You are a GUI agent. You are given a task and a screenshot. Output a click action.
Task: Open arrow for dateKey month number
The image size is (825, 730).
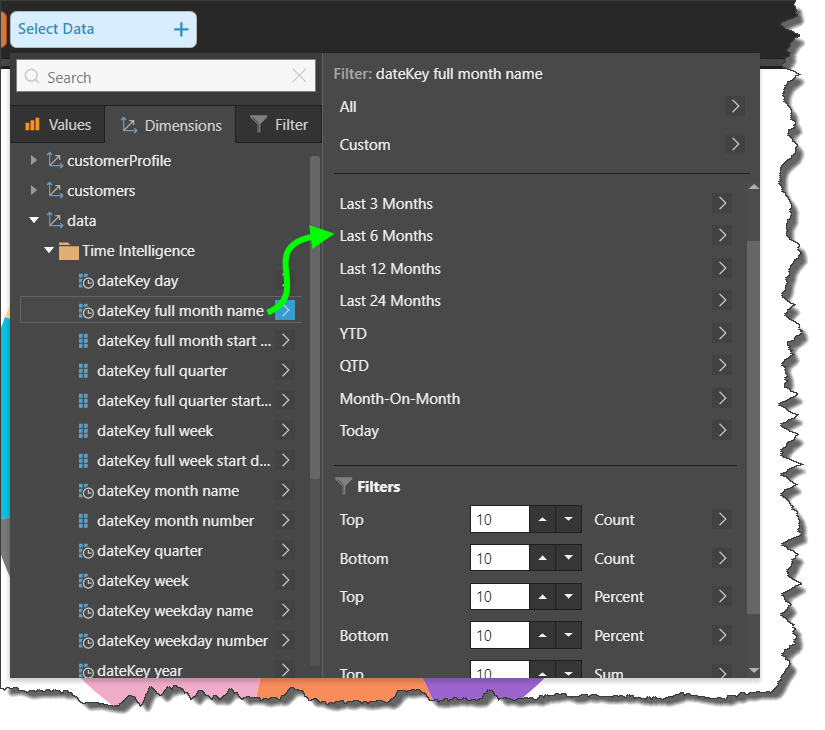[x=285, y=521]
